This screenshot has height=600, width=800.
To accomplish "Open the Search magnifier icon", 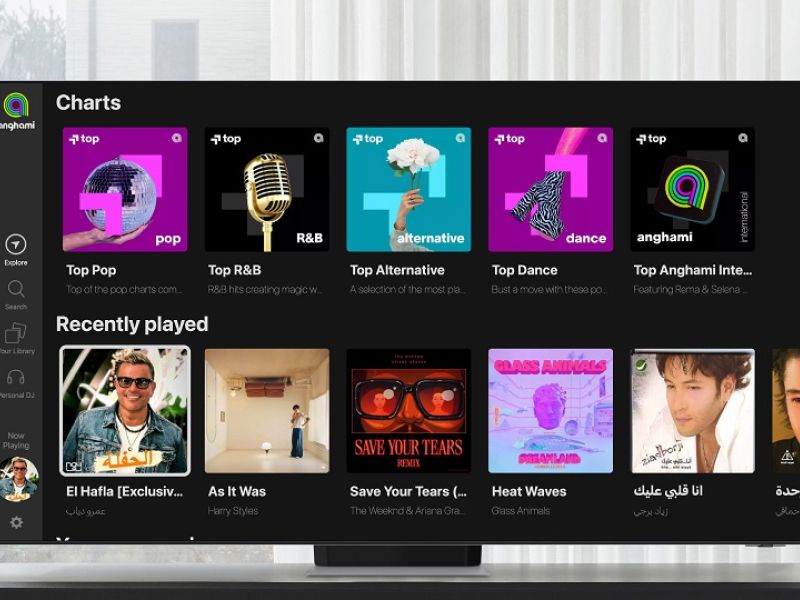I will 16,289.
